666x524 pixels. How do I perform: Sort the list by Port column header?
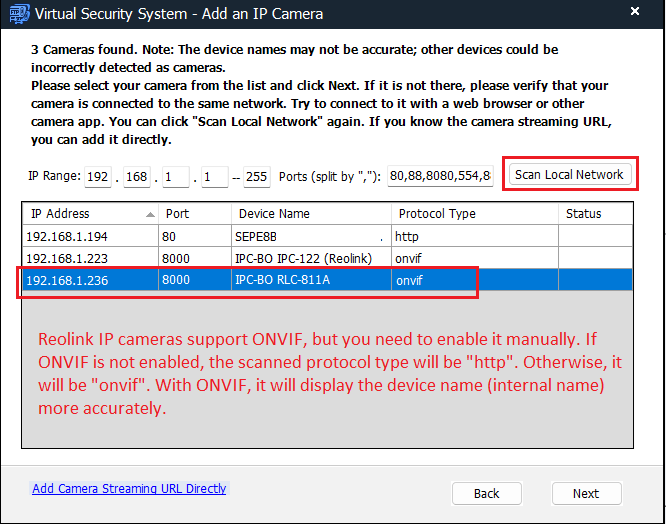coord(195,214)
